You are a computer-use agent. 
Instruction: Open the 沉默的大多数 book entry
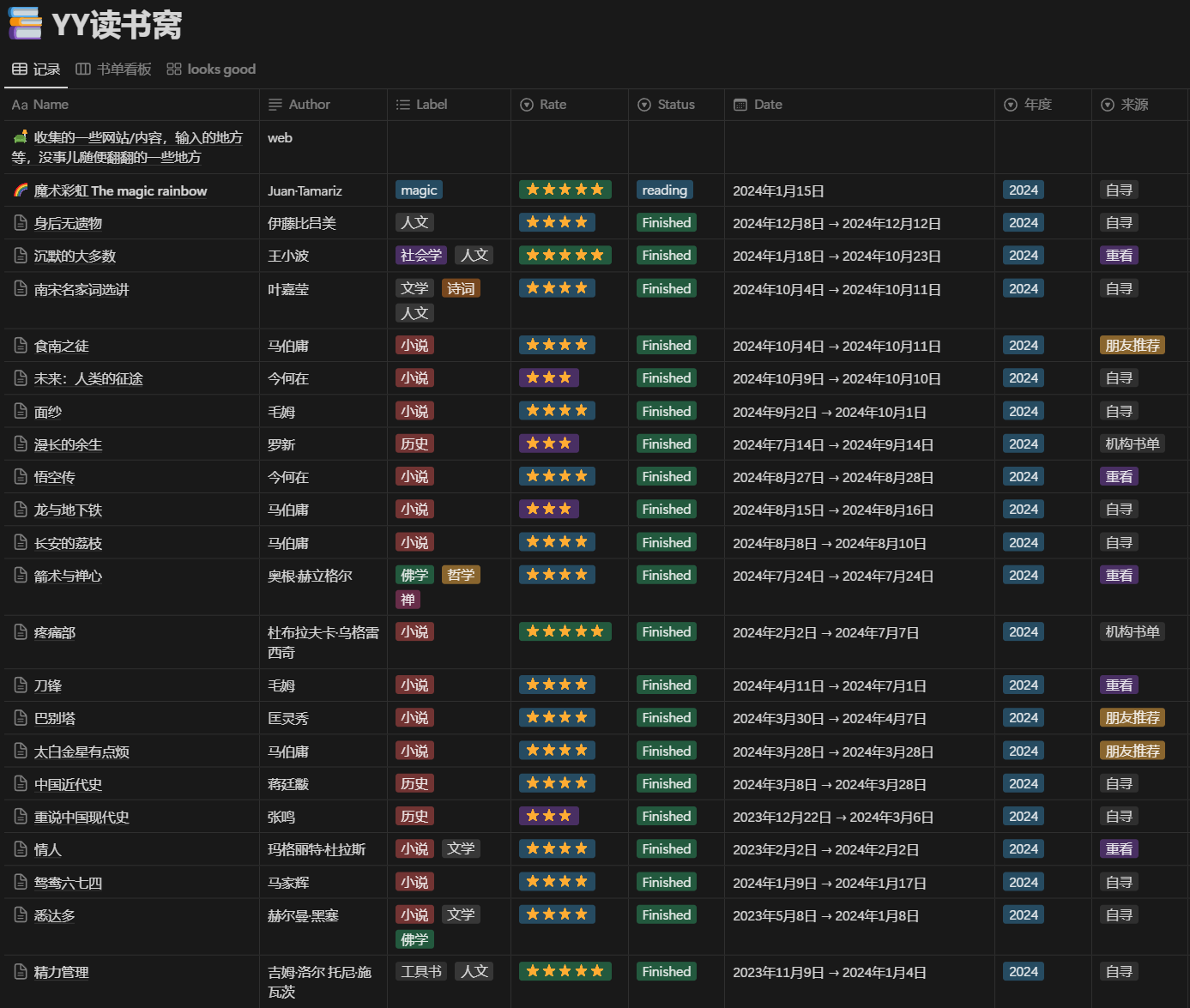[x=75, y=256]
